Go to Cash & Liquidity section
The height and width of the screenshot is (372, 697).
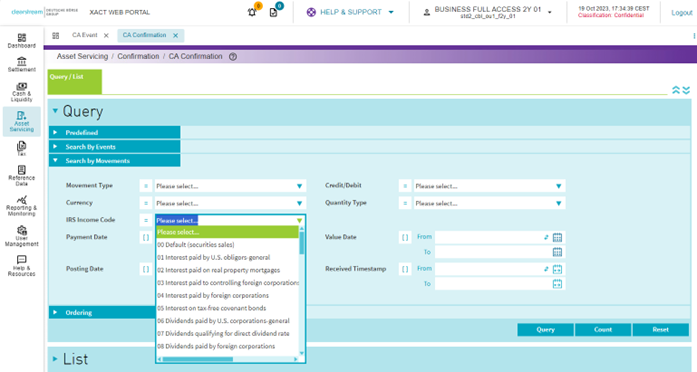(21, 92)
